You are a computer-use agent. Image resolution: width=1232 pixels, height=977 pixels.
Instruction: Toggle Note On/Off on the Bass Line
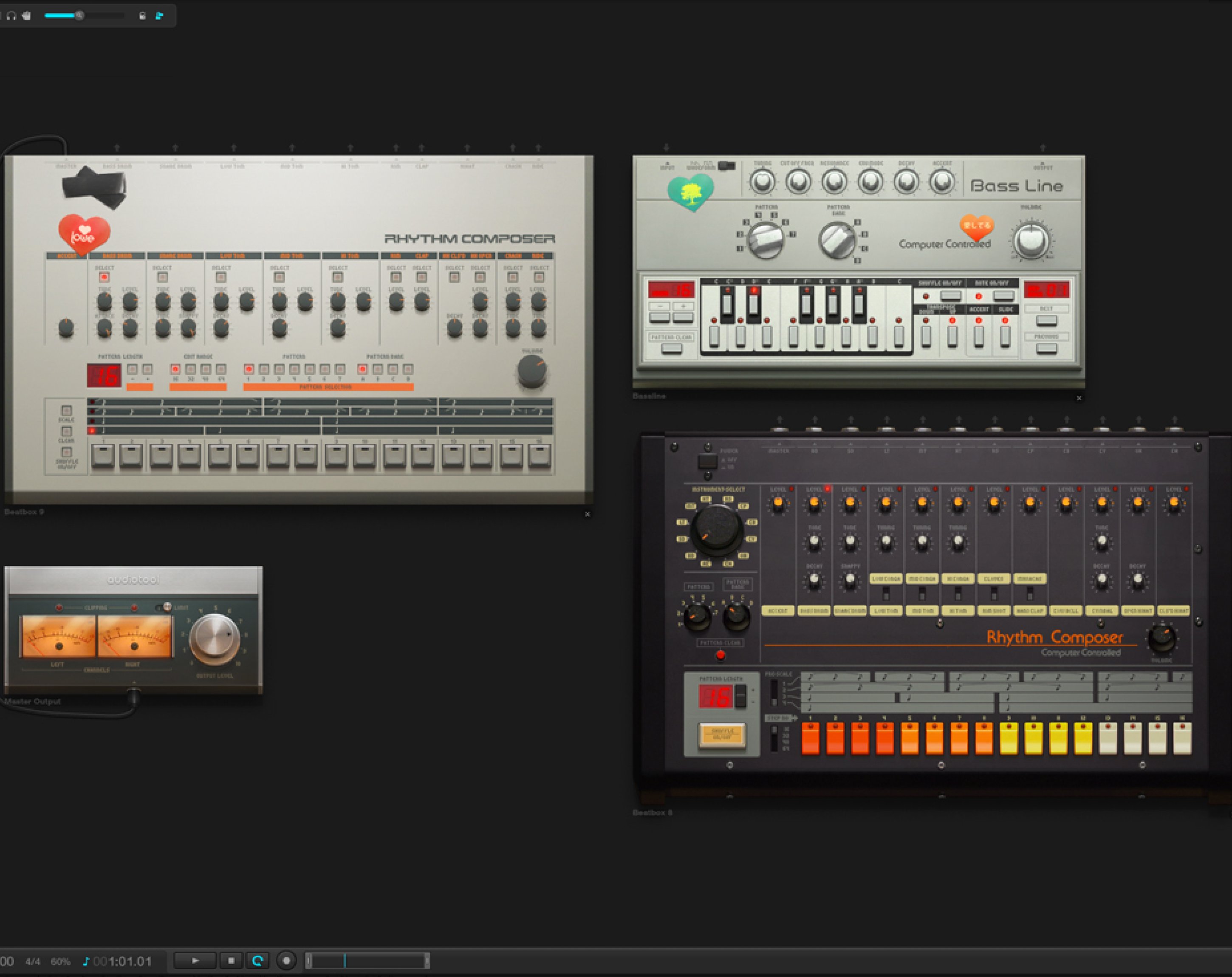(x=1003, y=296)
